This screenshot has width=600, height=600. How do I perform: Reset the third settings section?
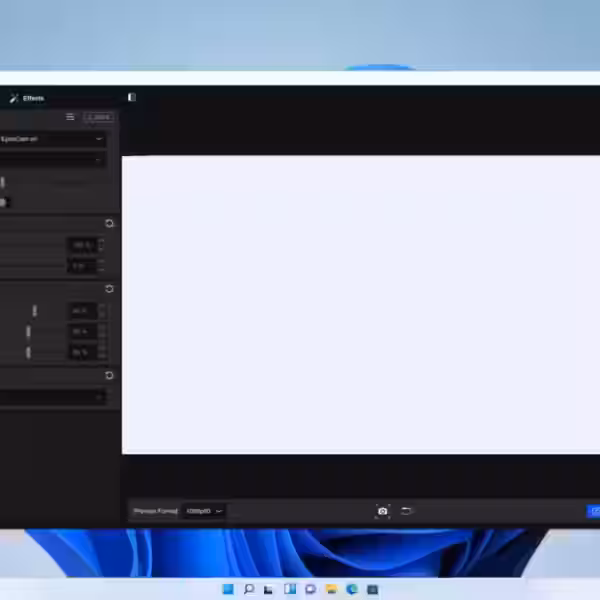(109, 376)
